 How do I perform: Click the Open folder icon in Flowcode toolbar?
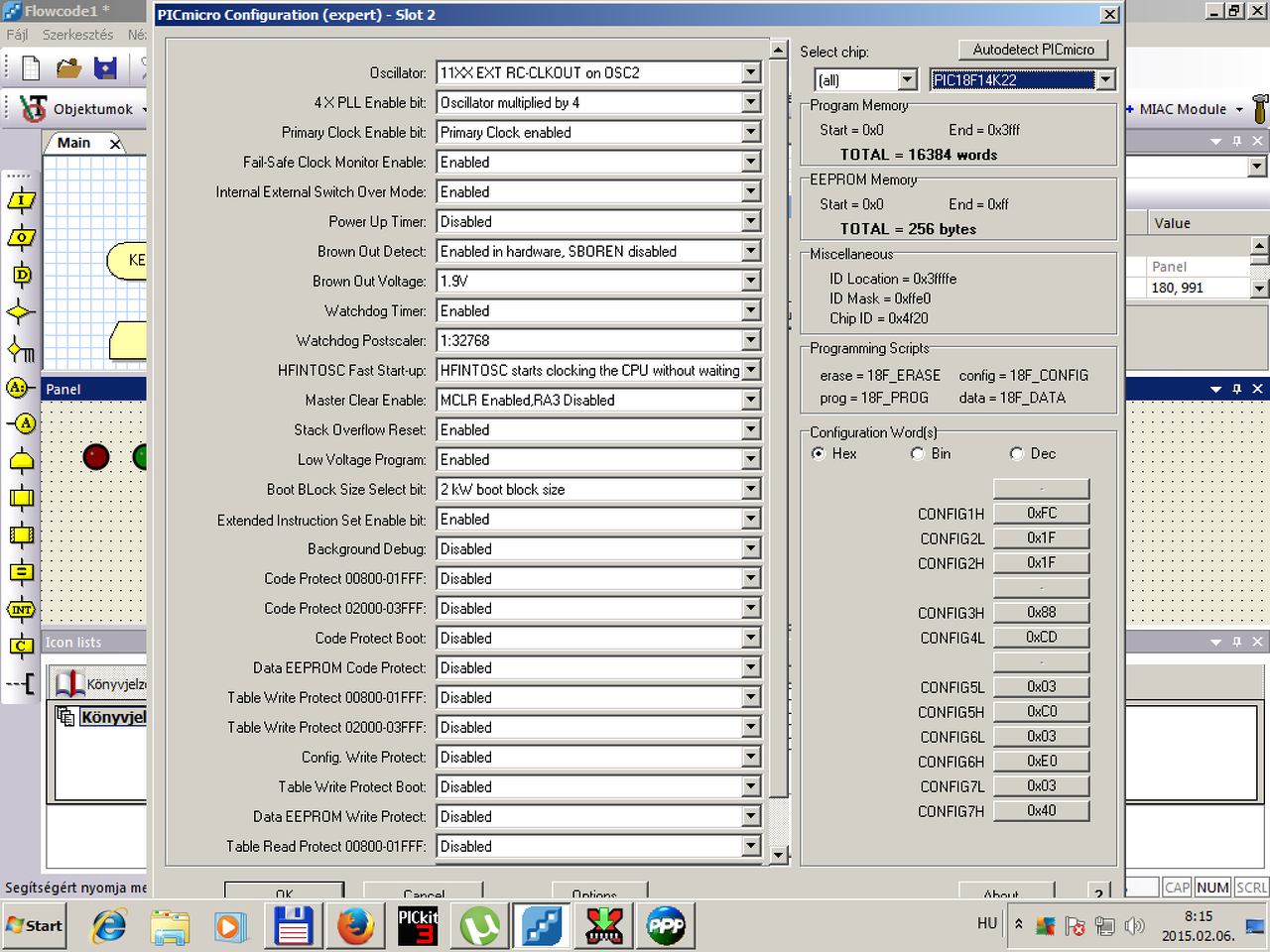[x=68, y=67]
